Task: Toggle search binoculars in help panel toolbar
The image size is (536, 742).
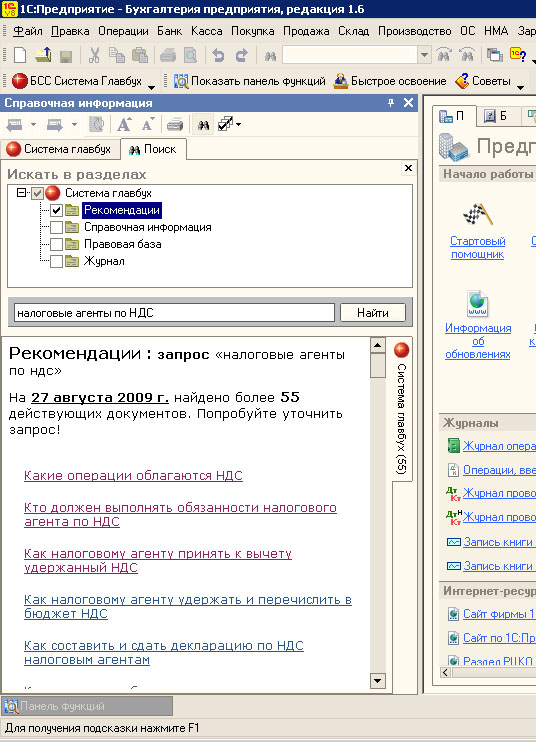Action: [203, 125]
